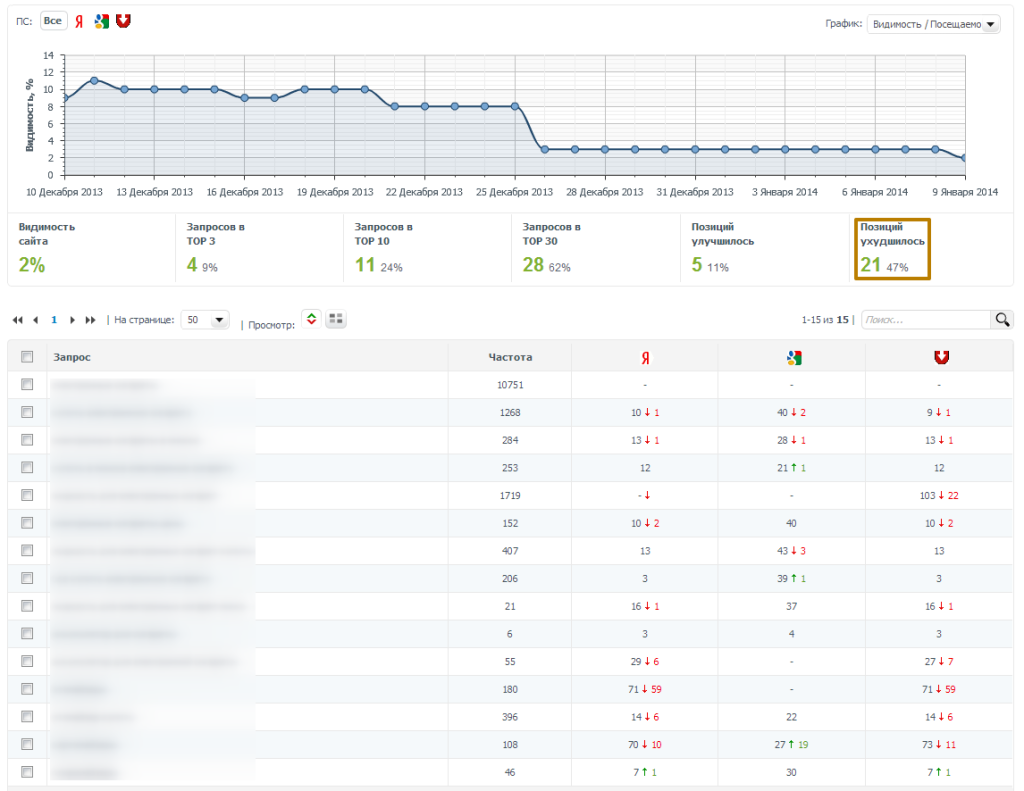The width and height of the screenshot is (1024, 791).
Task: Switch to position changes view icon
Action: click(311, 319)
